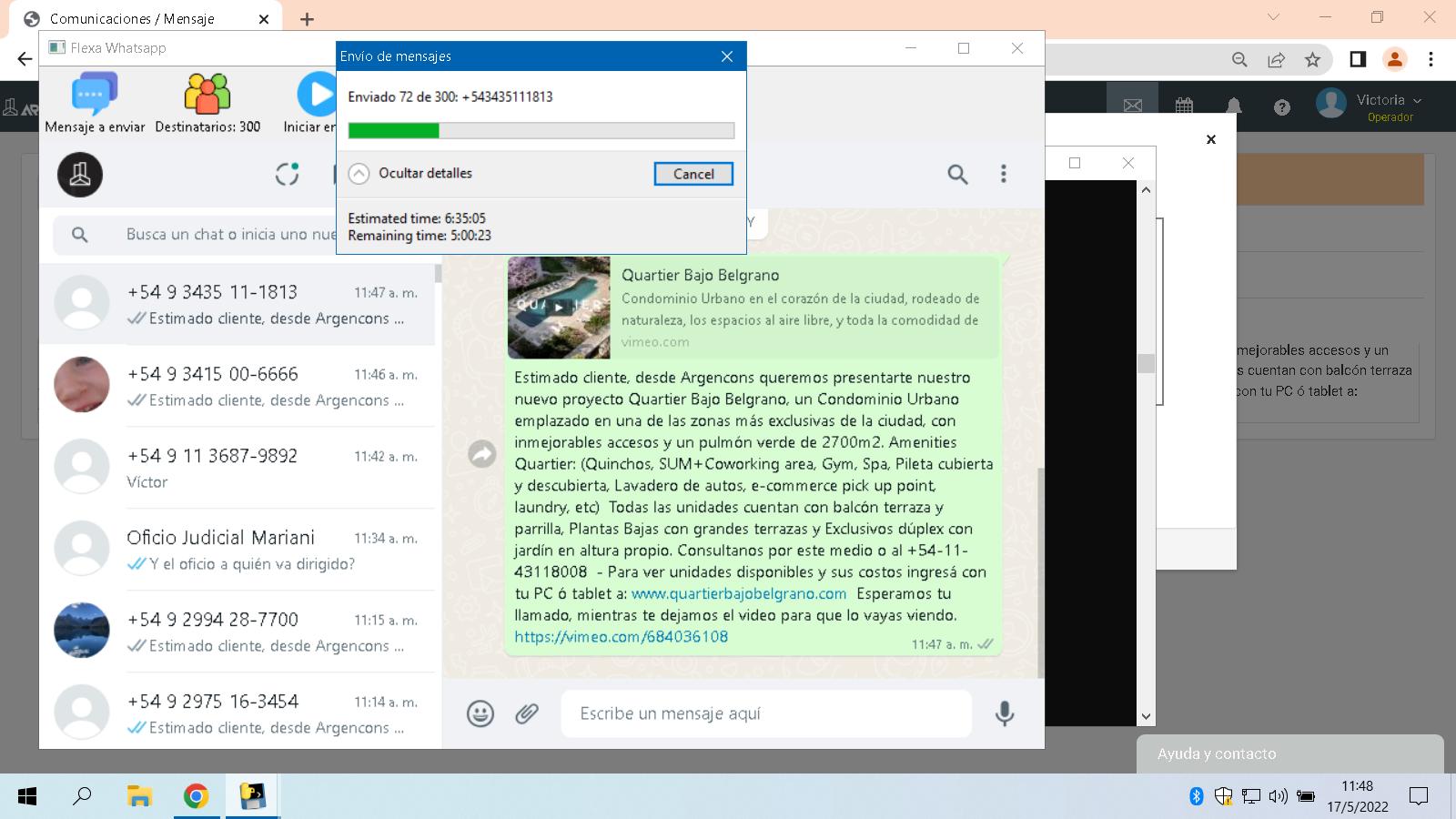Click the Mensaje a enviar chat icon
This screenshot has width=1456, height=819.
coord(95,95)
